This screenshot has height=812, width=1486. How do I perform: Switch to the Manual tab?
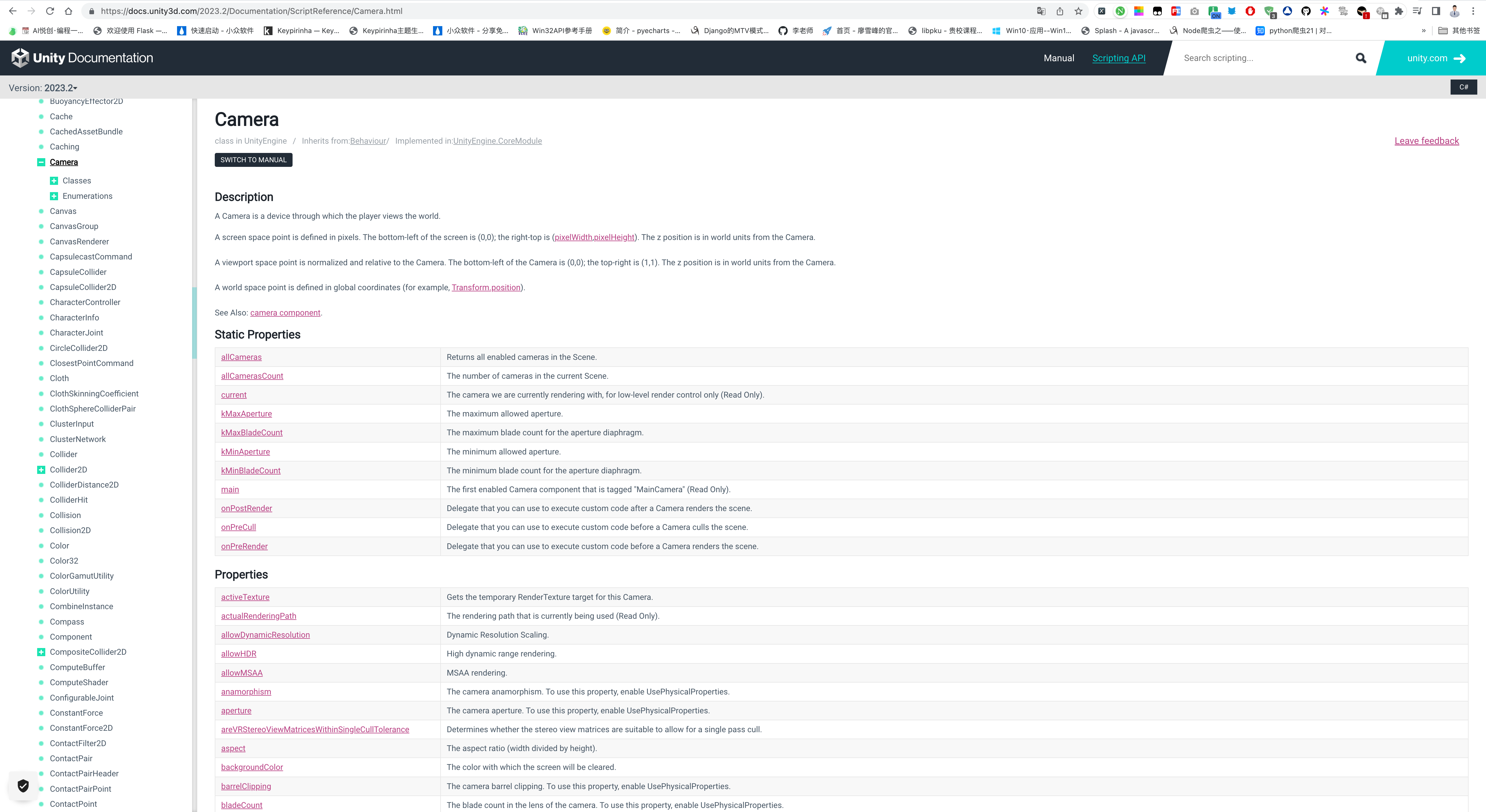1058,58
